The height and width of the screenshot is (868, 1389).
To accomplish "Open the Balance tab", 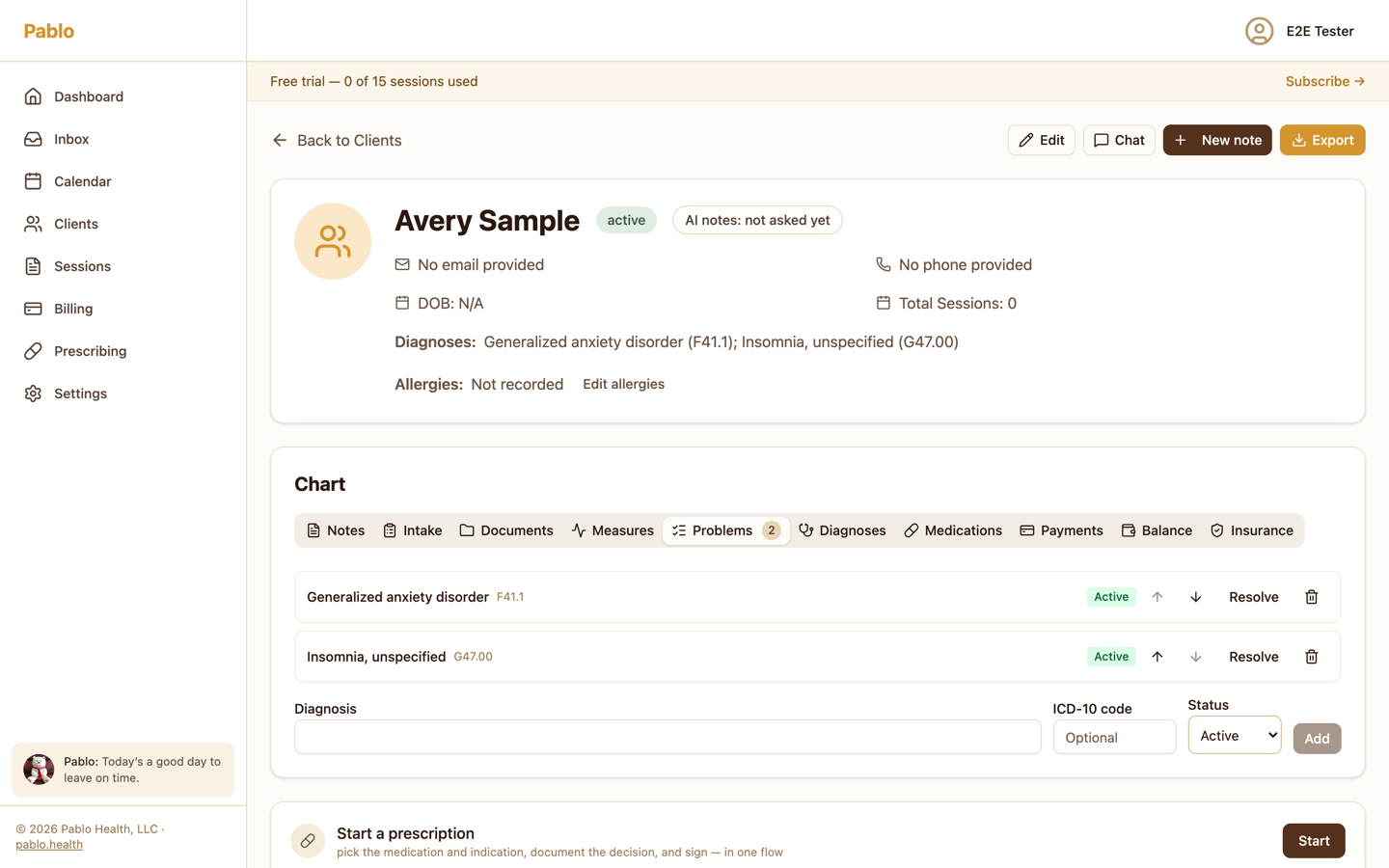I will [x=1157, y=530].
